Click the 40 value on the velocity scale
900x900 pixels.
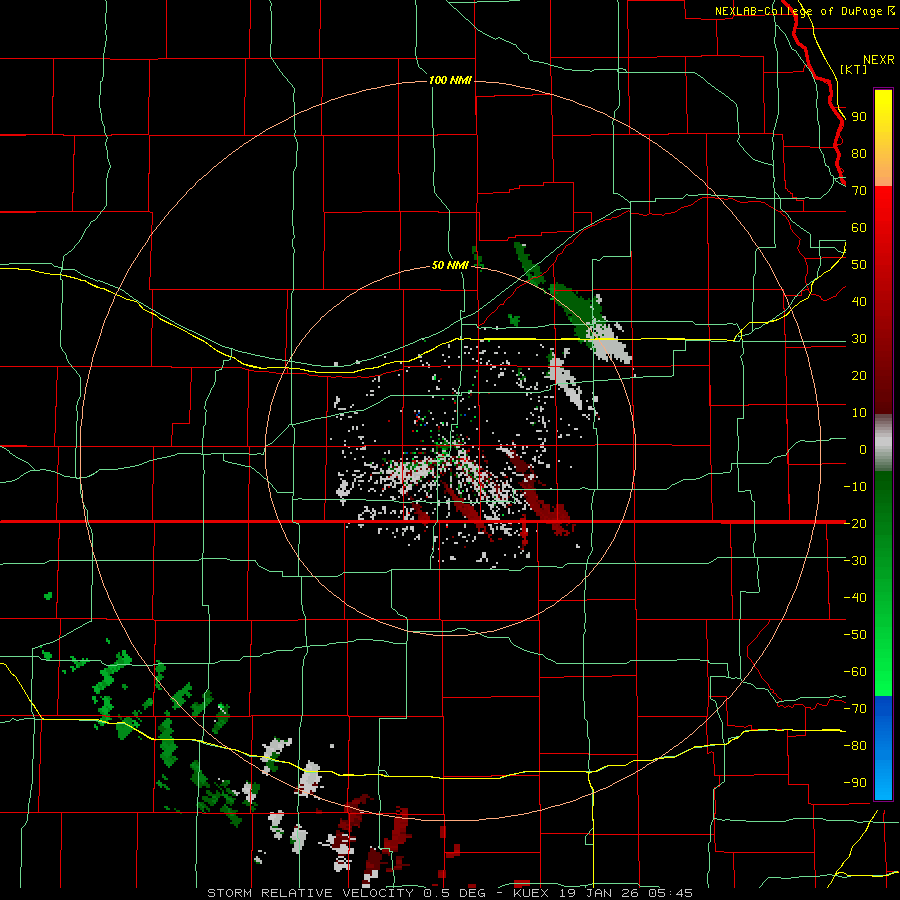859,302
